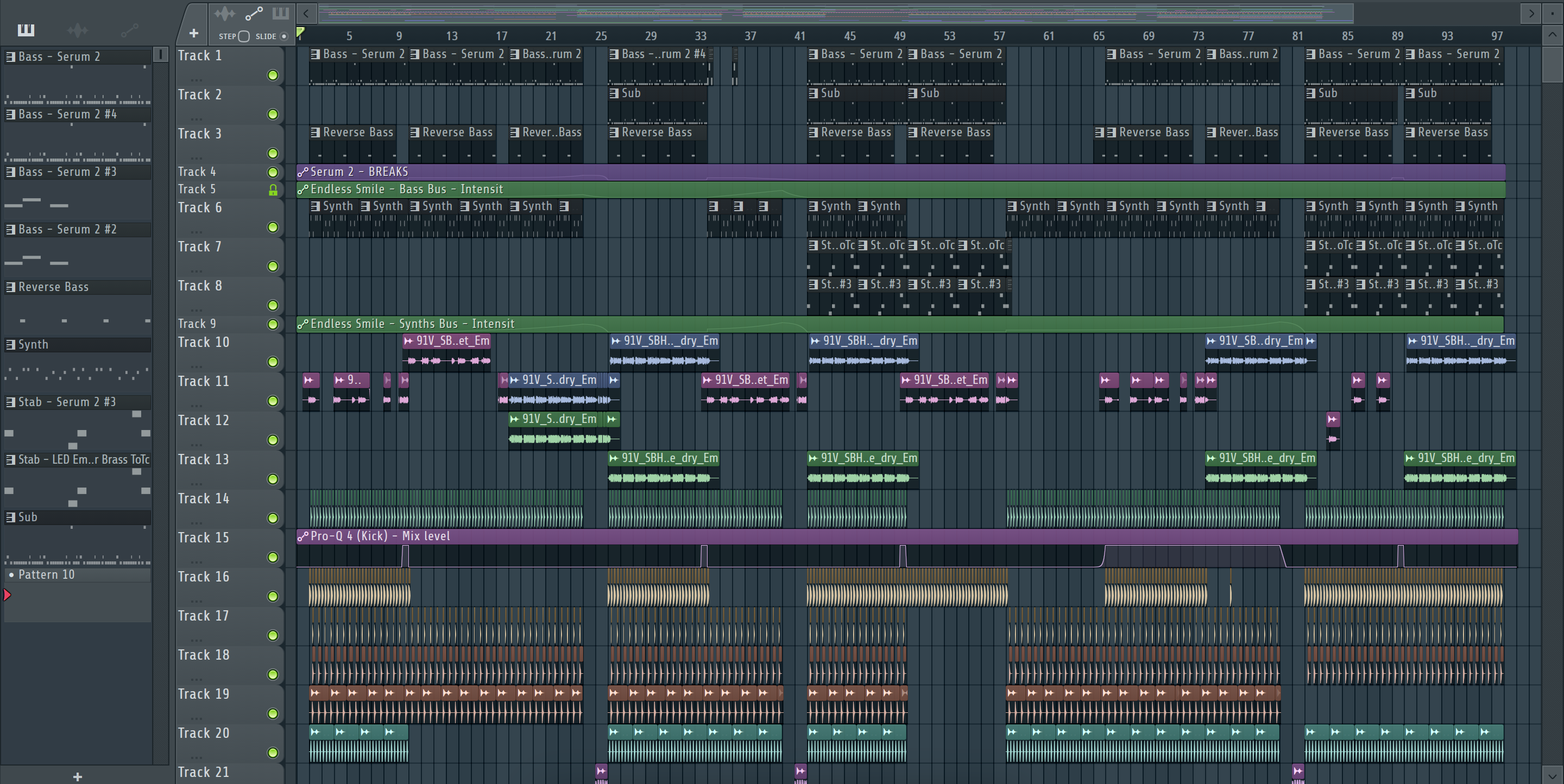The height and width of the screenshot is (784, 1564).
Task: Select first 91V_SB..et_Em clip on Track 10
Action: tap(446, 351)
